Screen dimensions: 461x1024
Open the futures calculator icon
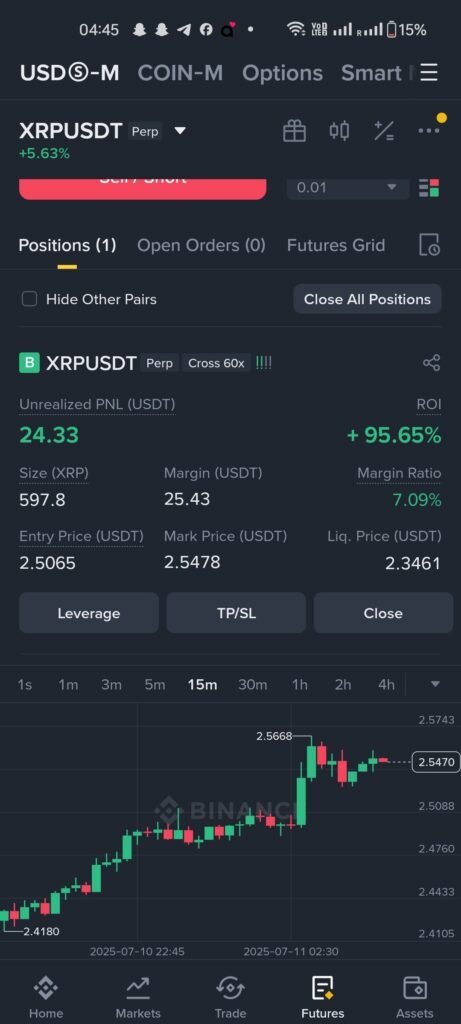[x=383, y=131]
